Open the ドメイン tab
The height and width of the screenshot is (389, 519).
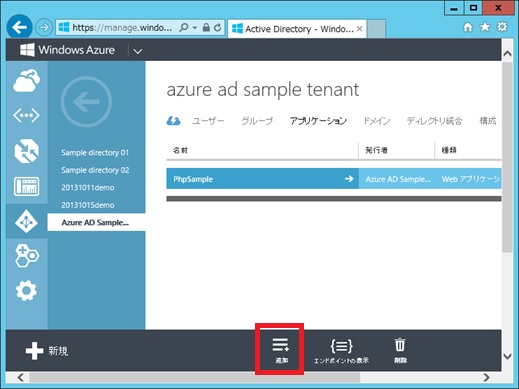point(377,121)
